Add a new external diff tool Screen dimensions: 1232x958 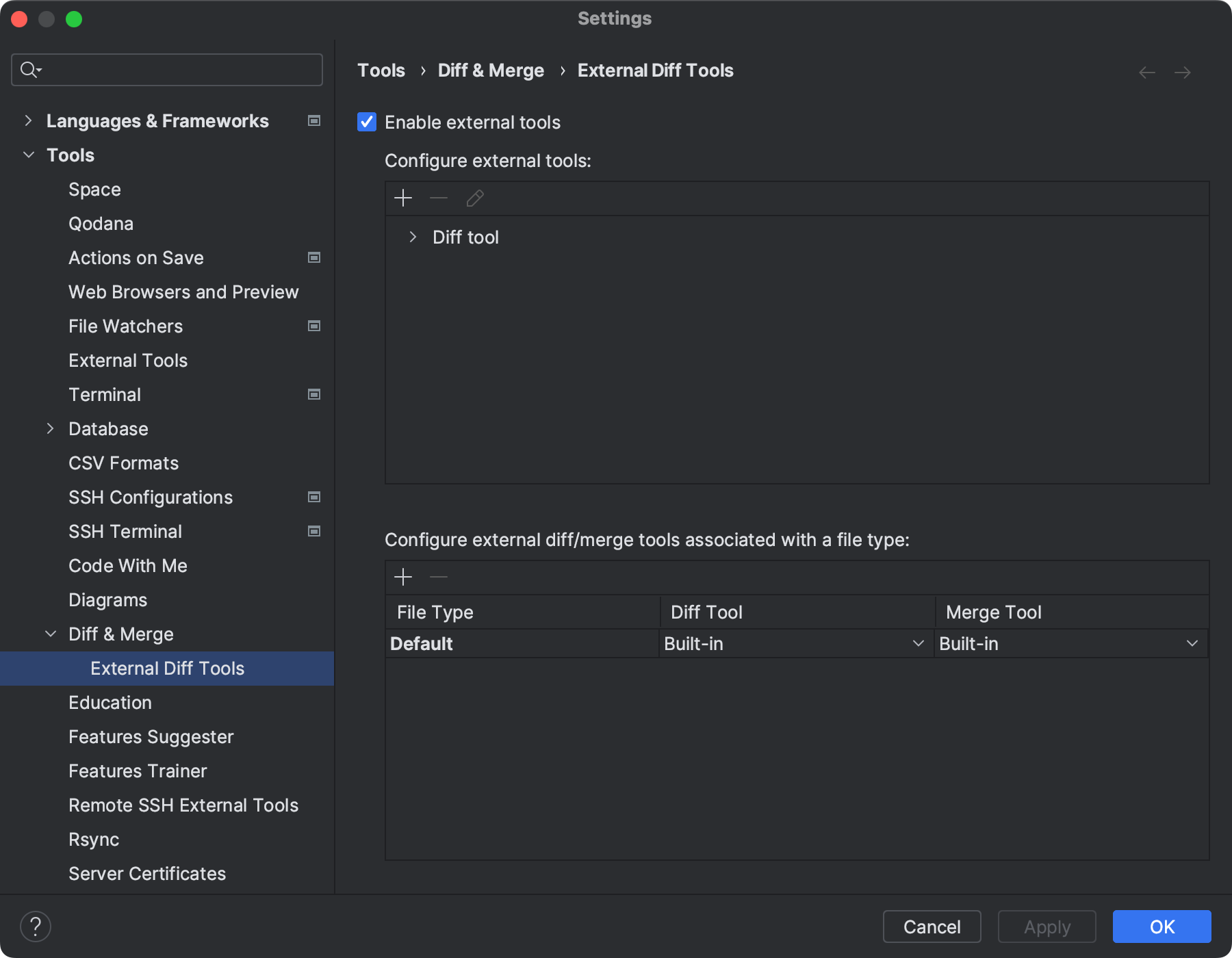pos(403,198)
